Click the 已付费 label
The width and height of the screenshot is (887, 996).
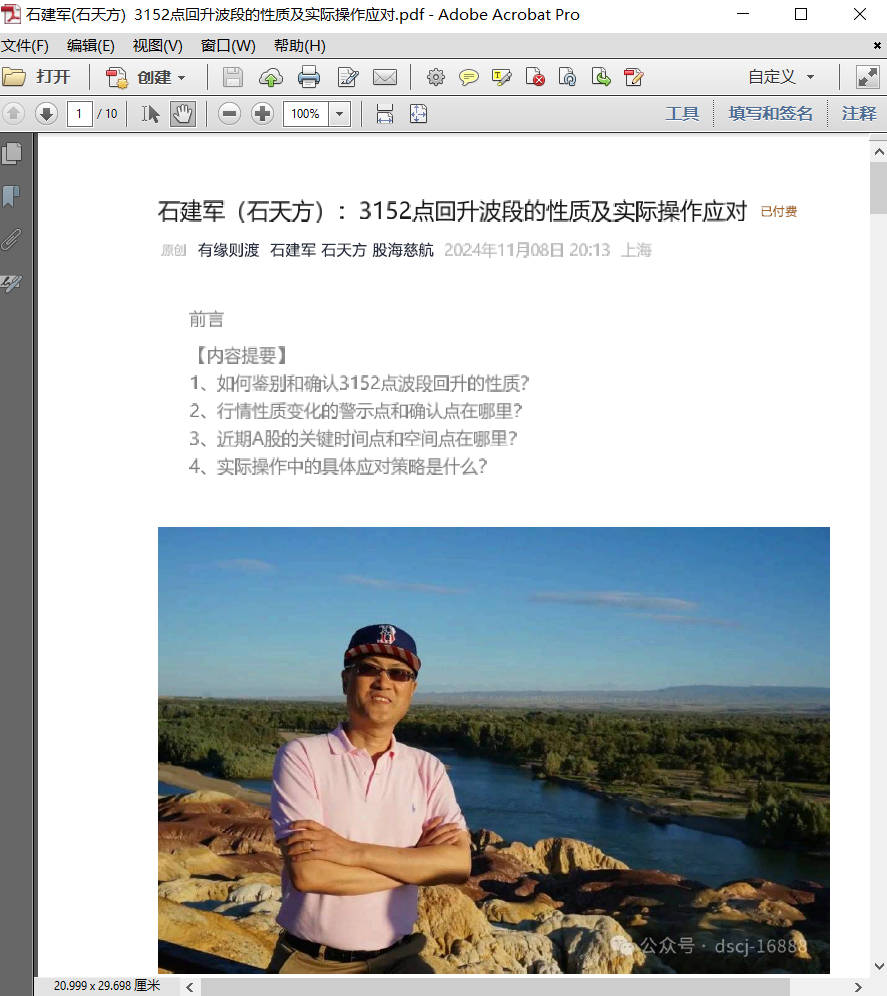tap(778, 212)
